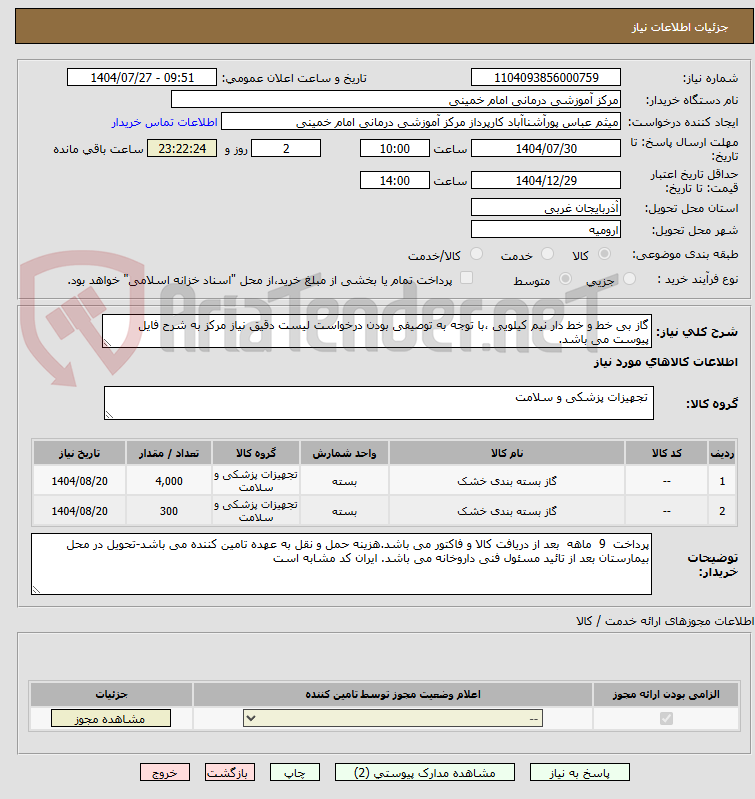This screenshot has width=755, height=799.
Task: Click the ایجاد کننده درخواست field
Action: (x=421, y=122)
